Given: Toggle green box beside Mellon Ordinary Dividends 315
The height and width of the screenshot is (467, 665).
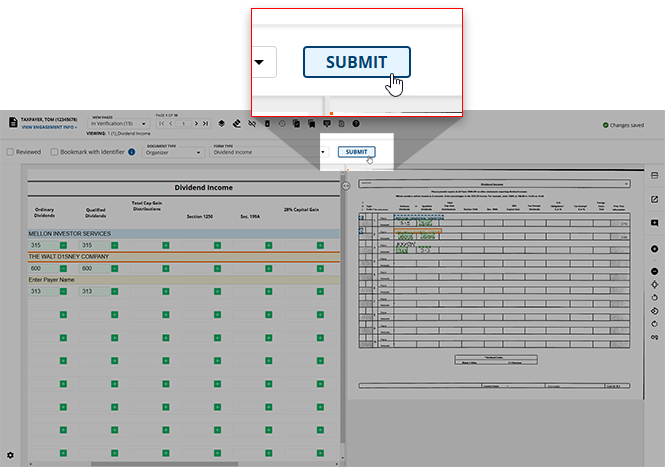Looking at the screenshot, I should point(63,245).
